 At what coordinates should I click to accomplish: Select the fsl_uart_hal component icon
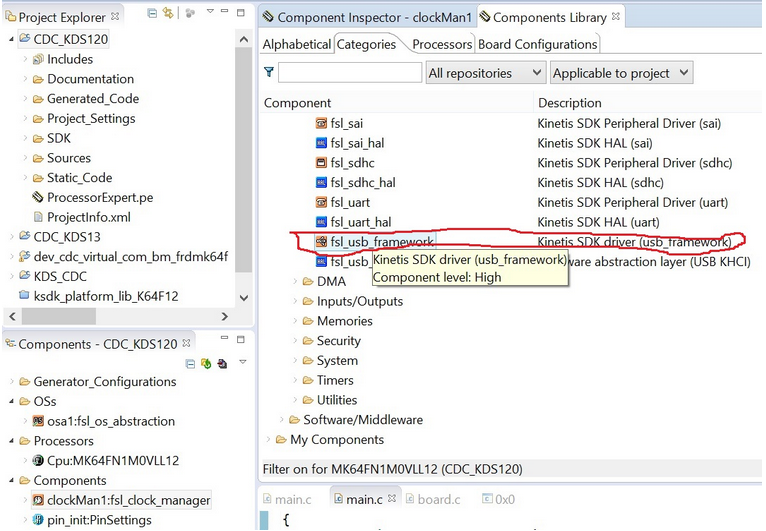[x=321, y=222]
